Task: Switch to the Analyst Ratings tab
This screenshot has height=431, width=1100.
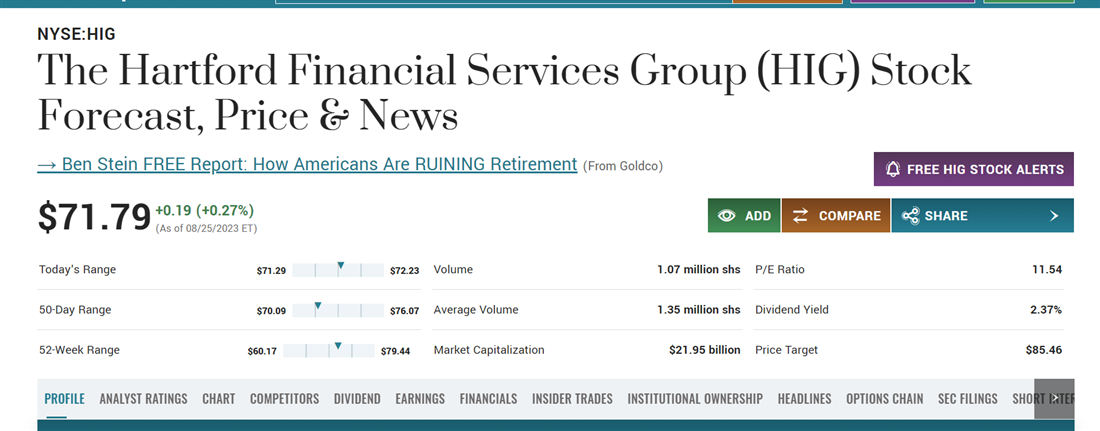Action: pos(143,398)
